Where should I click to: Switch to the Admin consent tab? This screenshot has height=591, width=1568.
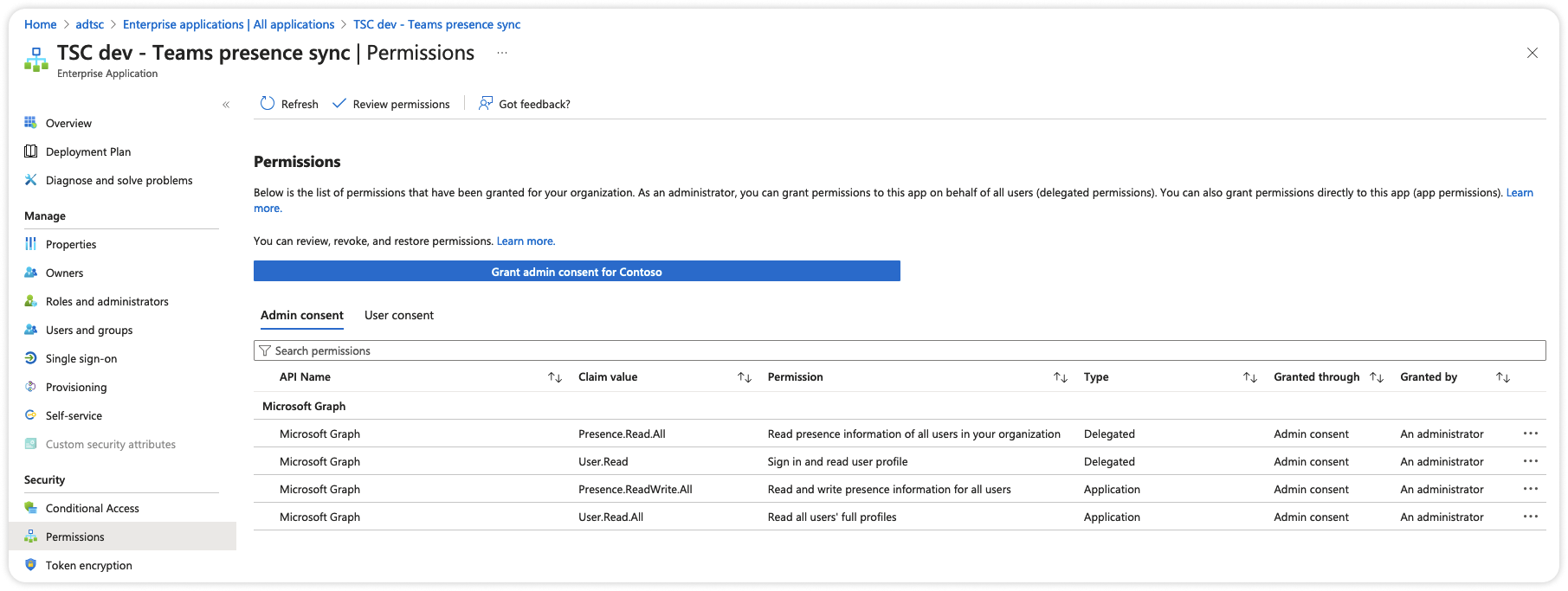click(302, 316)
